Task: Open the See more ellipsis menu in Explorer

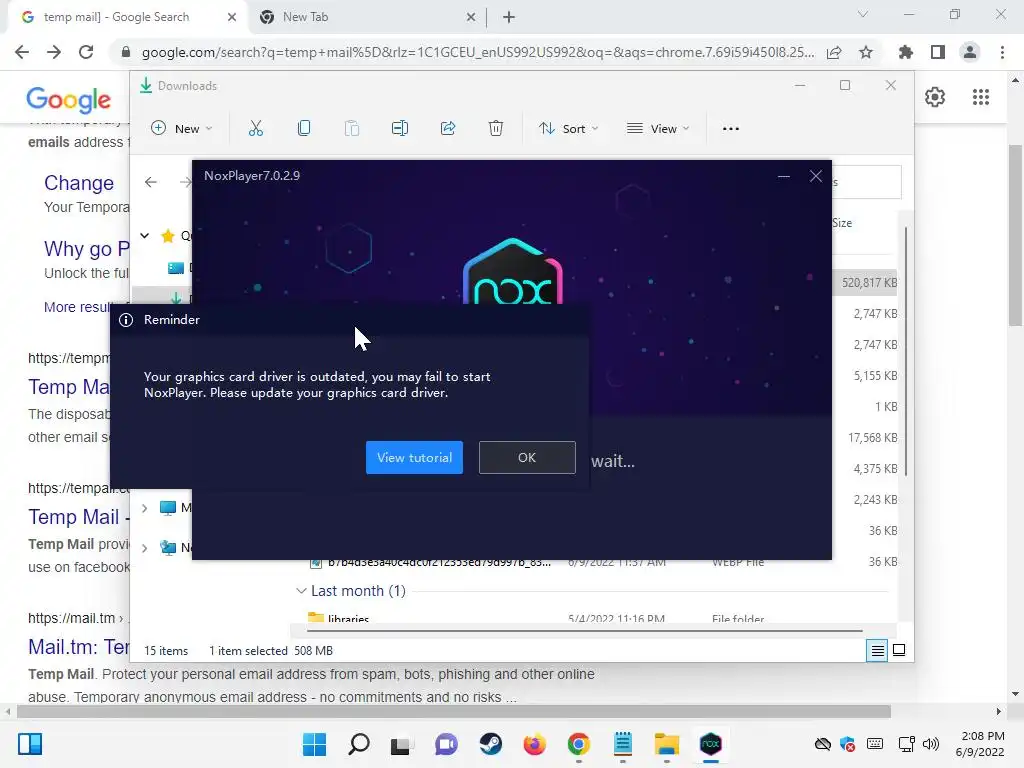Action: click(x=731, y=128)
